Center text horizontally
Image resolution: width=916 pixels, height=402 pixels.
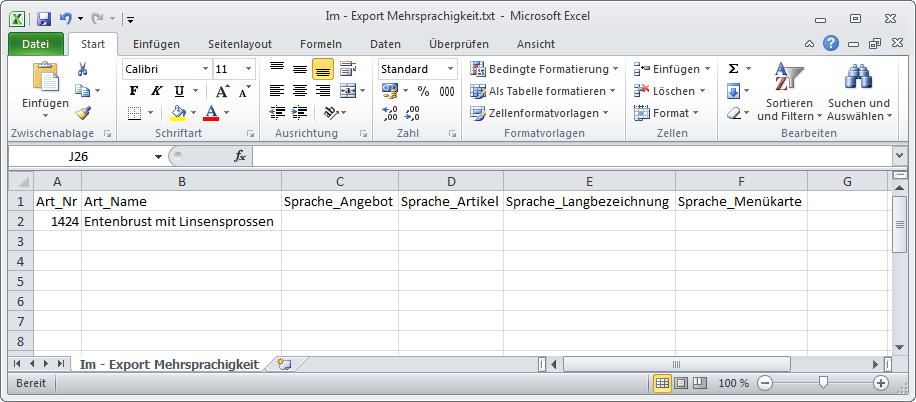300,91
